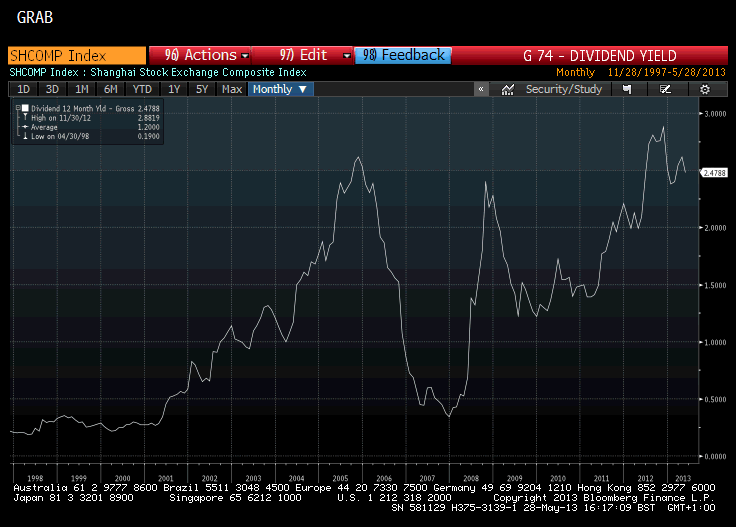The image size is (736, 527).
Task: Select the 1M time range tab
Action: coord(82,89)
